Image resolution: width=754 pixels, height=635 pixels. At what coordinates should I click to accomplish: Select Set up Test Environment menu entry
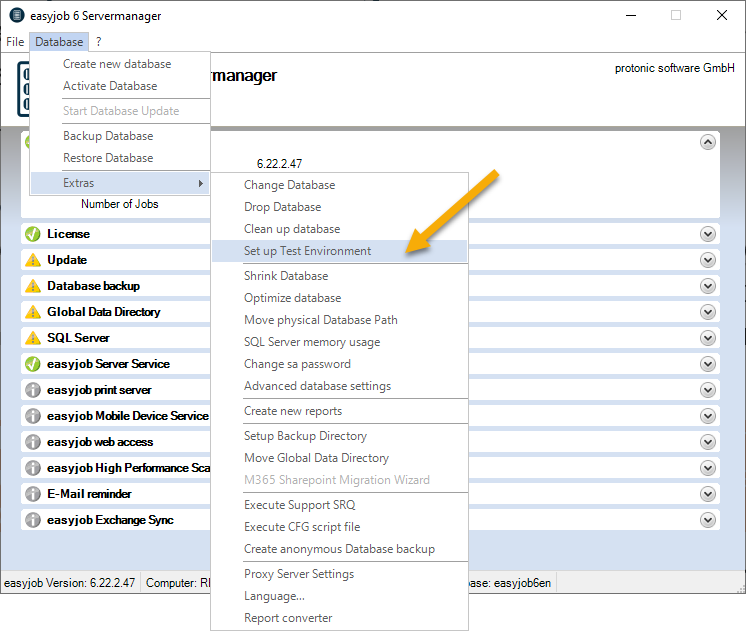(x=307, y=251)
